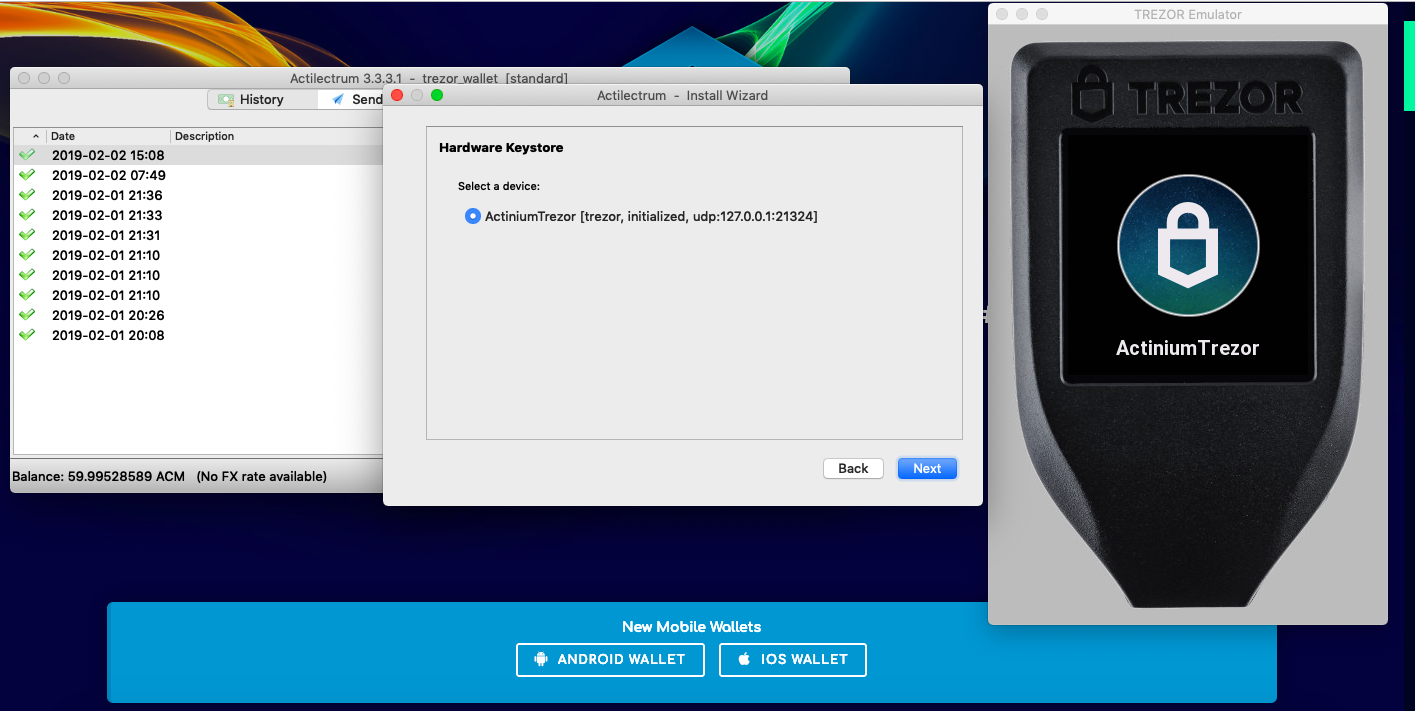The image size is (1415, 711).
Task: Click the Description column header
Action: 277,136
